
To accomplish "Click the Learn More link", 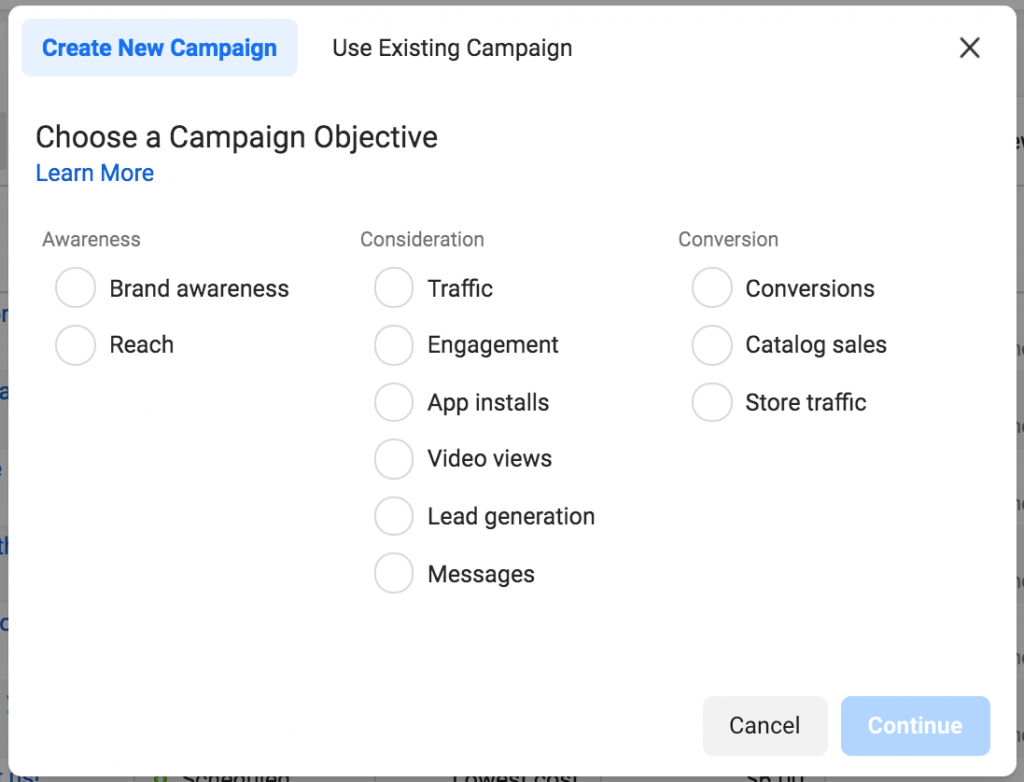I will (95, 173).
